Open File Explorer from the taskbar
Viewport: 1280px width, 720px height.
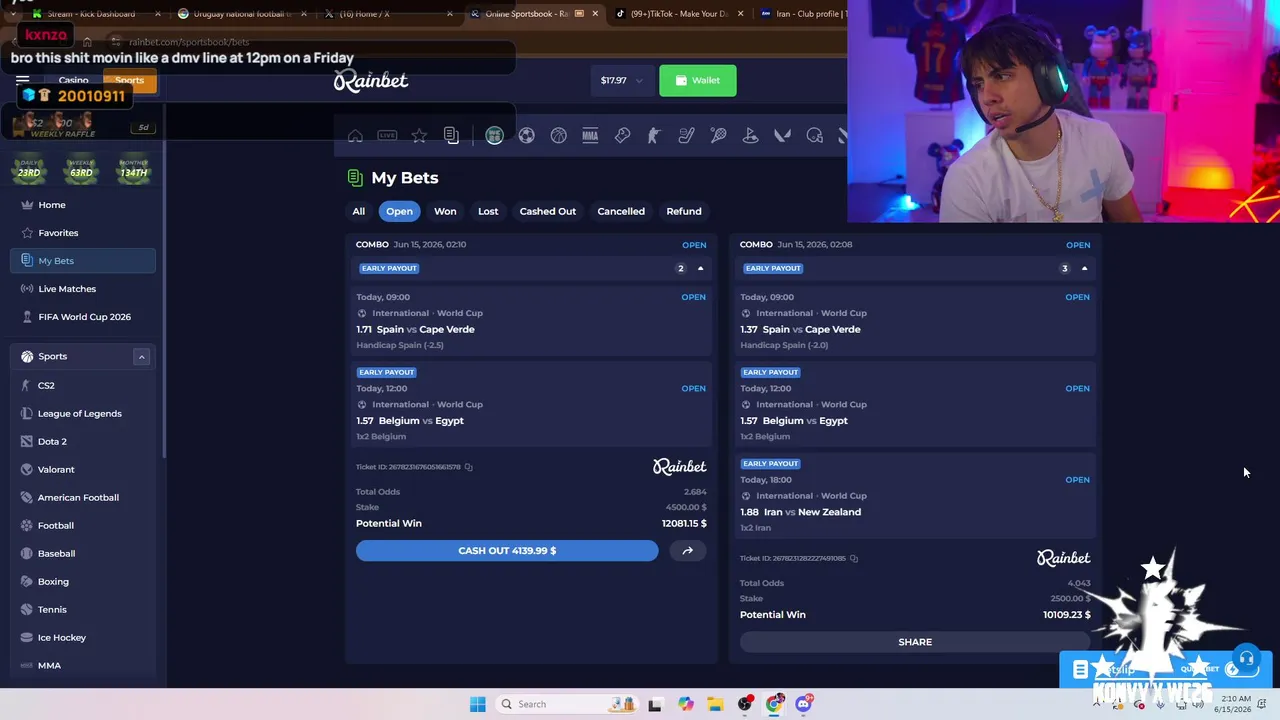click(715, 704)
